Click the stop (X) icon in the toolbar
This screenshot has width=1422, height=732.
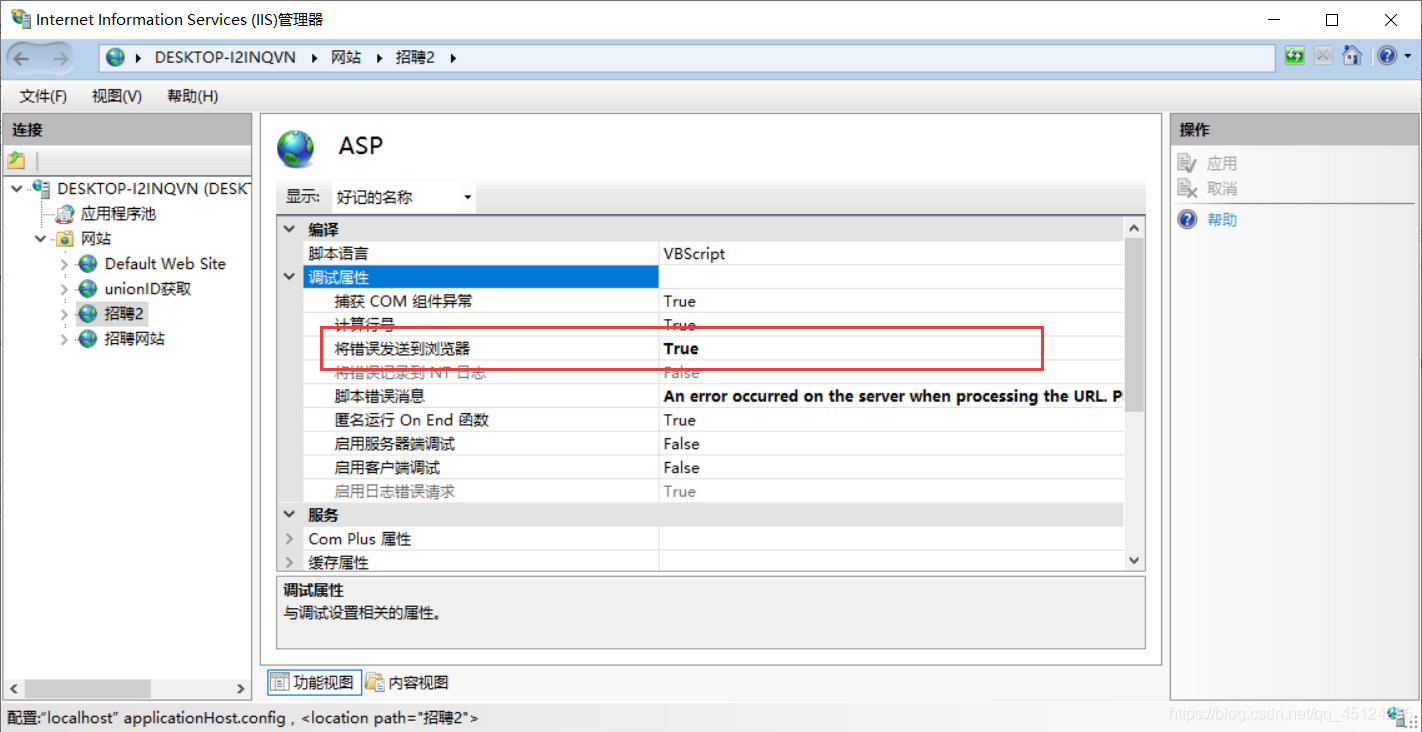tap(1323, 56)
